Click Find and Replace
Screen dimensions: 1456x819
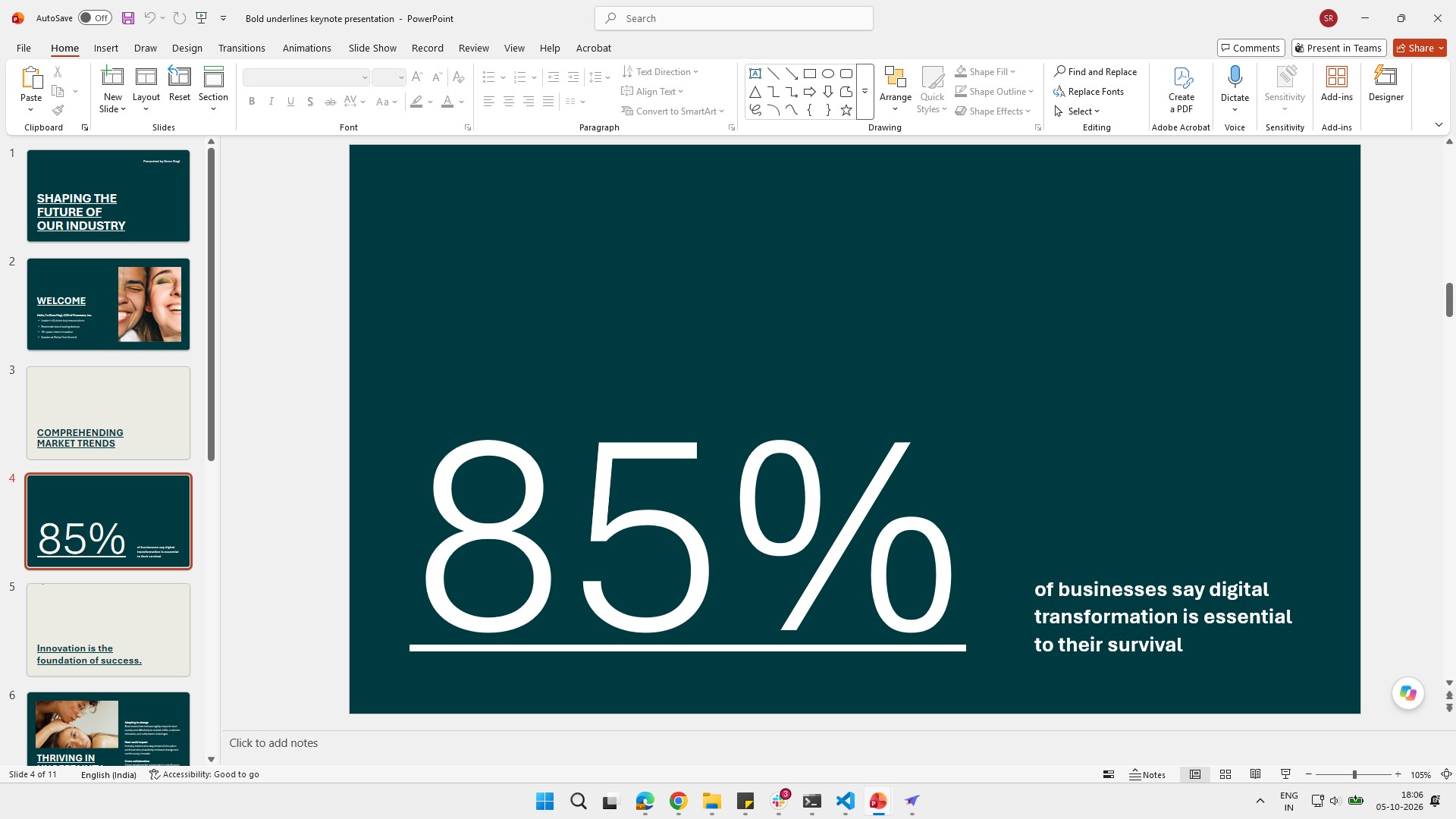click(1095, 72)
